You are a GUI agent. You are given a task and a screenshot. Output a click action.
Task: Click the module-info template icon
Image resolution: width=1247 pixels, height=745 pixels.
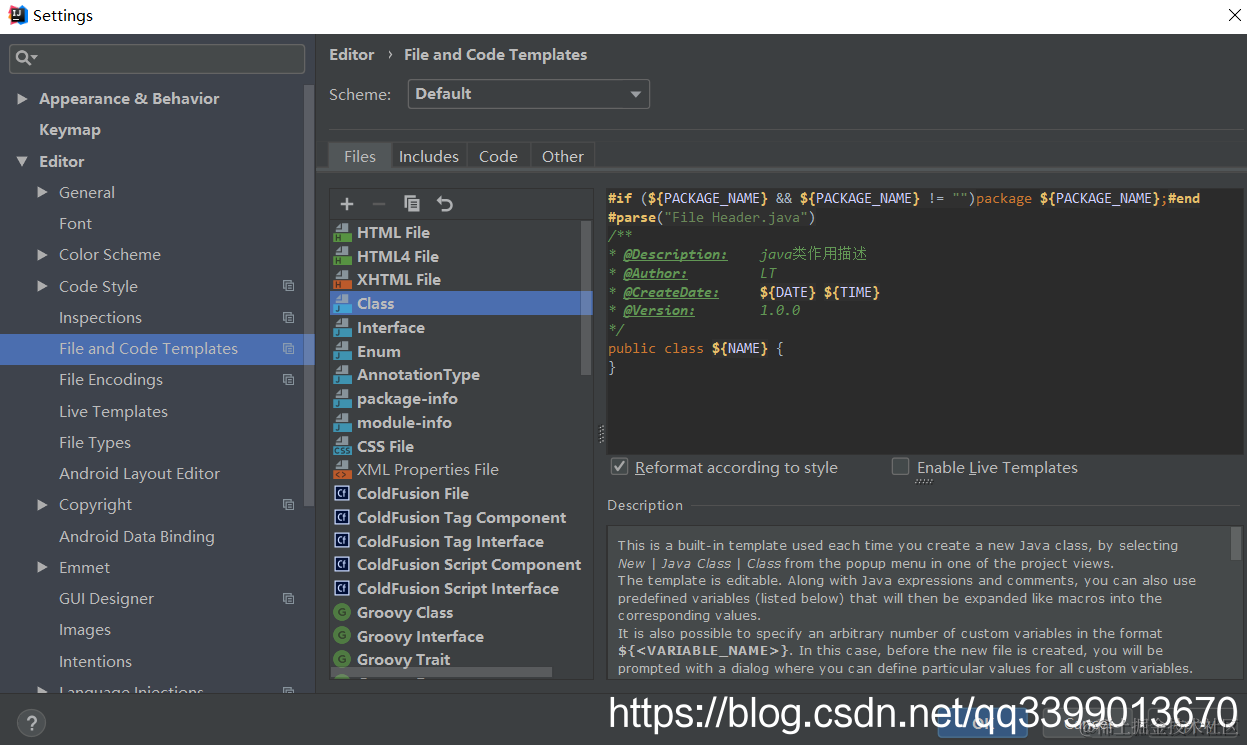342,423
